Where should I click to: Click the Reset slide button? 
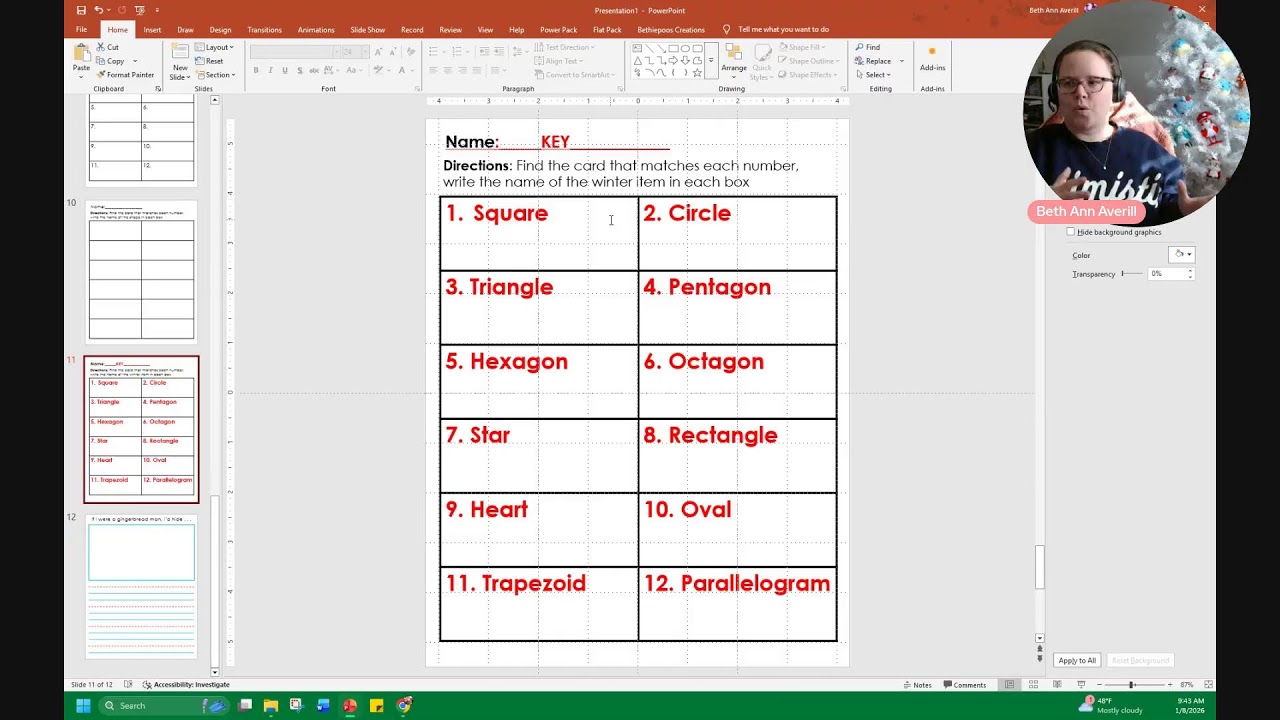tap(209, 61)
